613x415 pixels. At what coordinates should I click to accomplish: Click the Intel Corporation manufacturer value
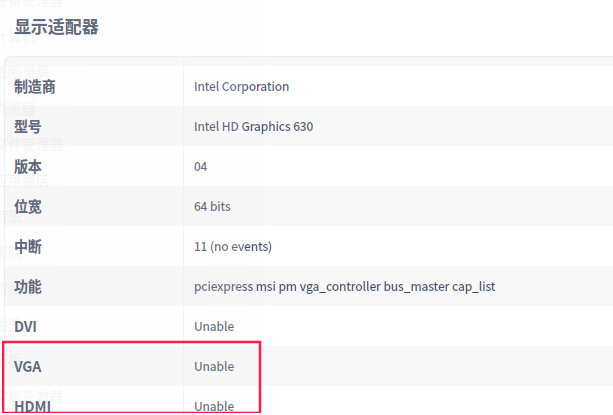241,87
